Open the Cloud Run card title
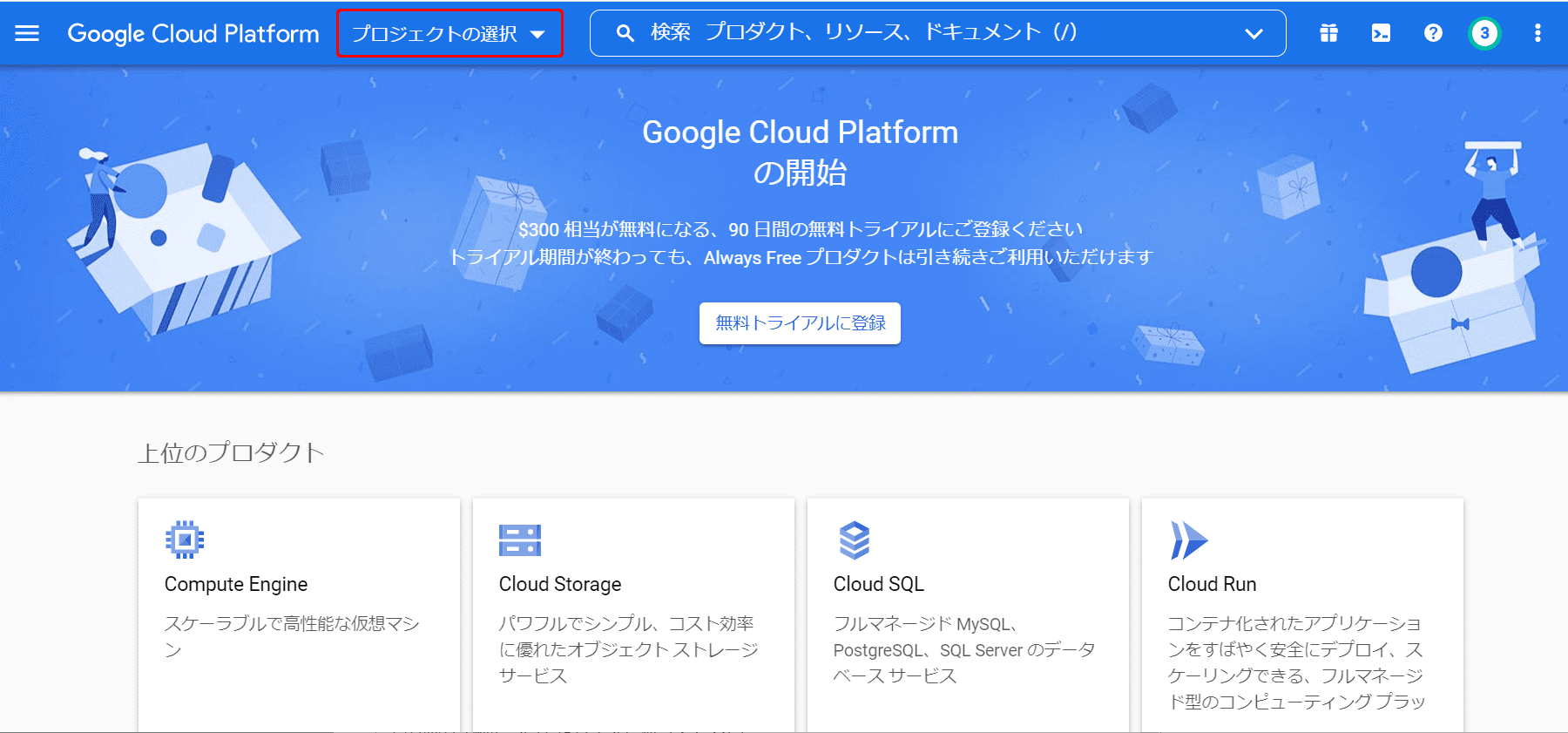Viewport: 1568px width, 733px height. point(1212,584)
